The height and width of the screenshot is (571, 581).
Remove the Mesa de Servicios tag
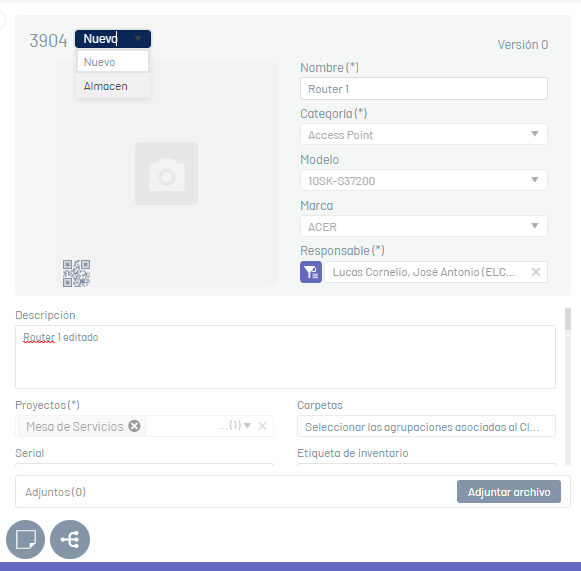[x=134, y=426]
